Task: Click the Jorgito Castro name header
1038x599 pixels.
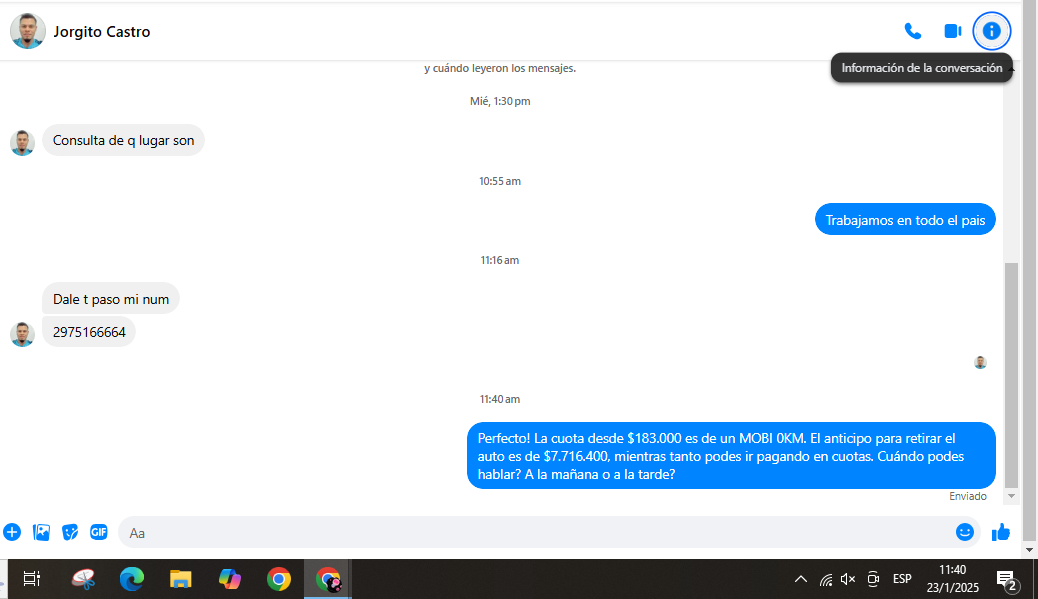Action: tap(101, 32)
